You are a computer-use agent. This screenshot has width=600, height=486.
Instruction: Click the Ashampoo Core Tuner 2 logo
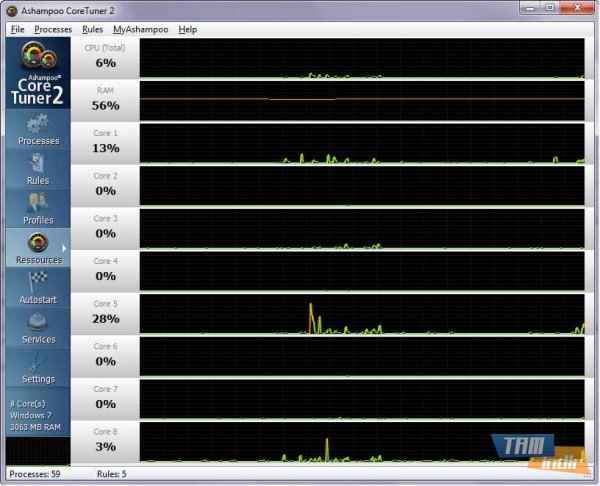click(x=38, y=73)
